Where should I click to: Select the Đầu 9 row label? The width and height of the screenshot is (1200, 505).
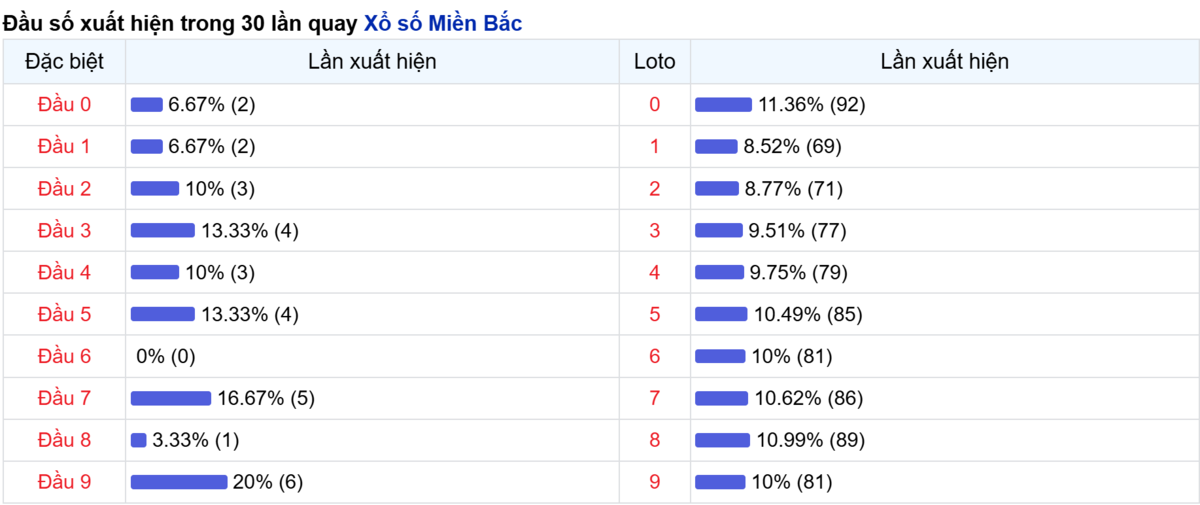pyautogui.click(x=64, y=482)
